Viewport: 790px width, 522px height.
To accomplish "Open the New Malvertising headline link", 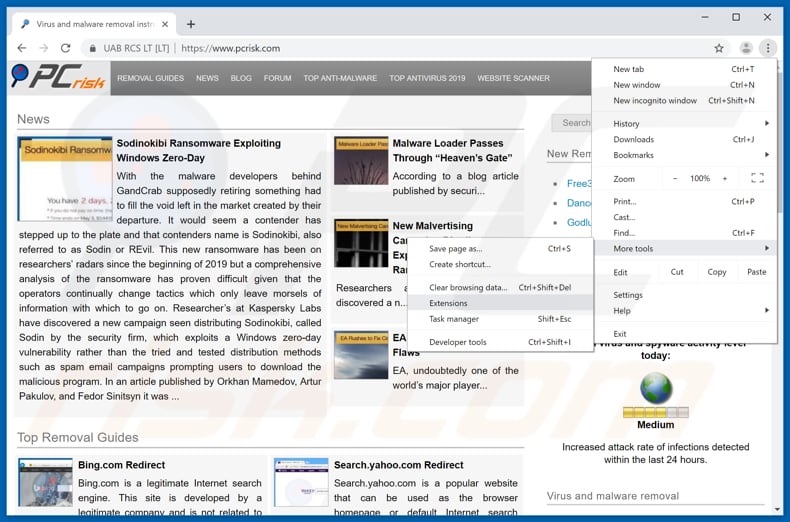I will point(432,226).
